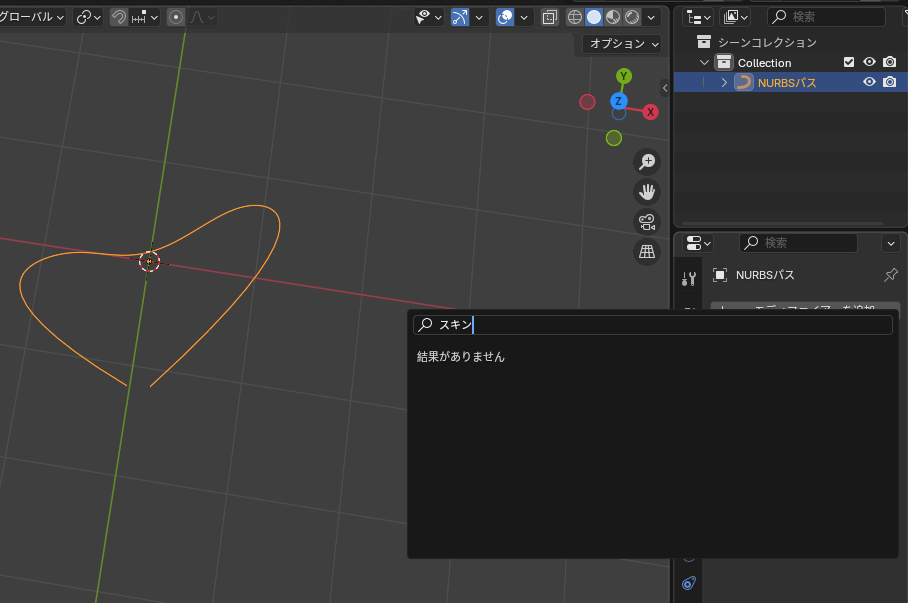Toggle the Collection's eye visibility icon
Screen dimensions: 908x603
pyautogui.click(x=869, y=62)
